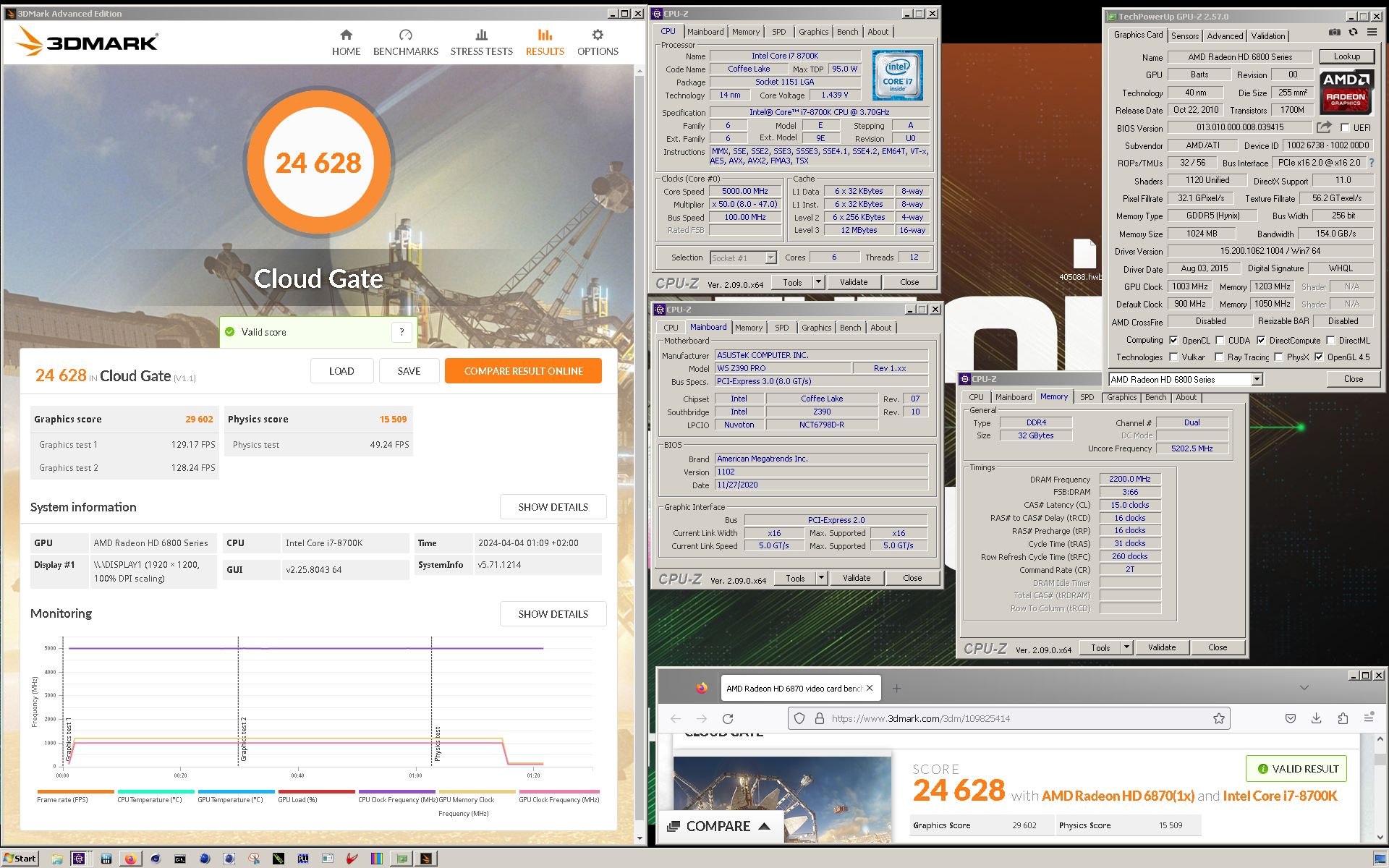Click the Firefox URL address field

[1008, 718]
